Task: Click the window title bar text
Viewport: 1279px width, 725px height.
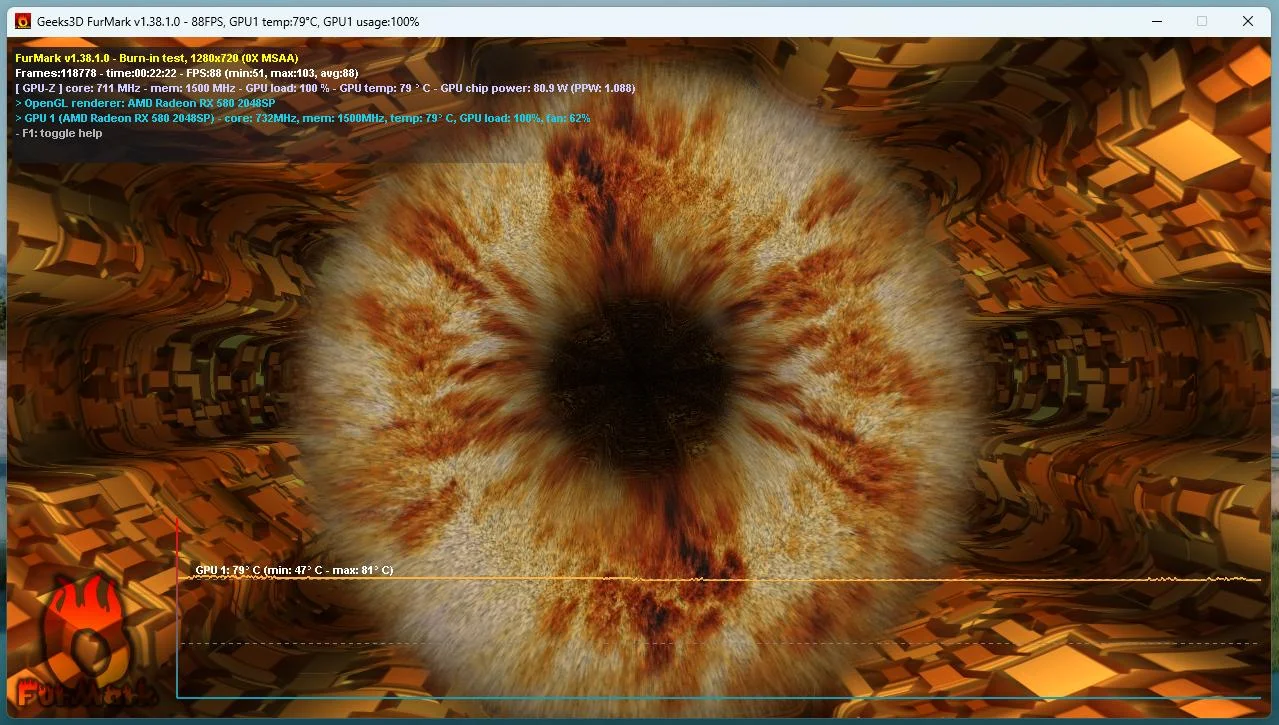Action: tap(228, 21)
